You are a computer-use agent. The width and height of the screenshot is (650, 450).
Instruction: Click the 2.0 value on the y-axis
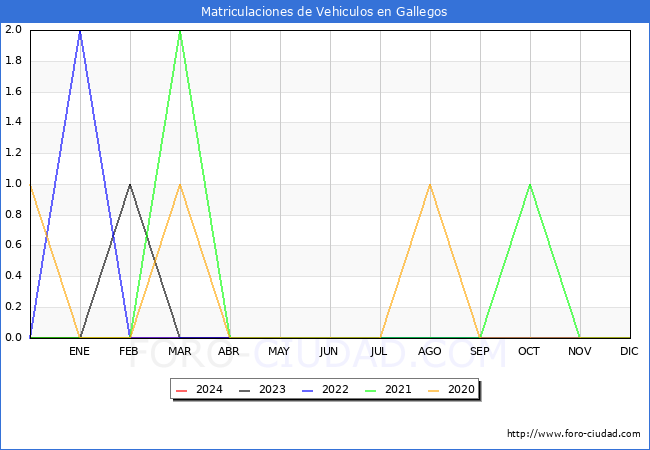(x=13, y=29)
